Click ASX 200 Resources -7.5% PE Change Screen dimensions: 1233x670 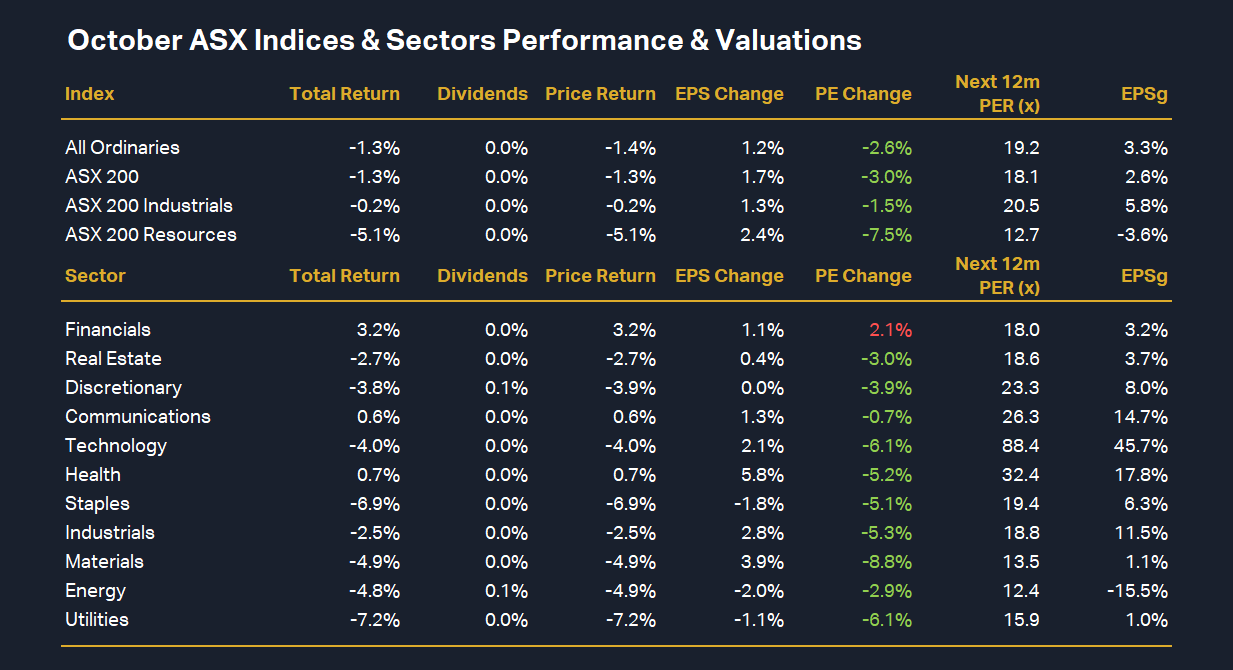click(x=886, y=235)
